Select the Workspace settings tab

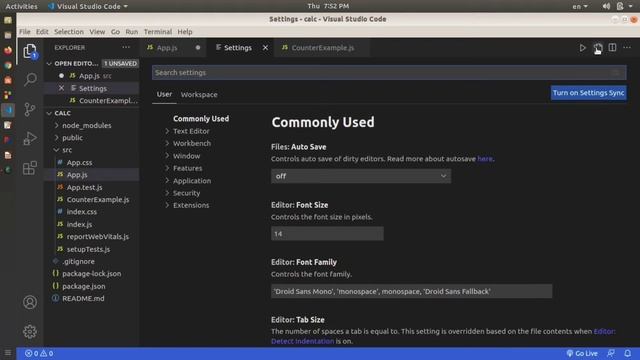pyautogui.click(x=199, y=94)
